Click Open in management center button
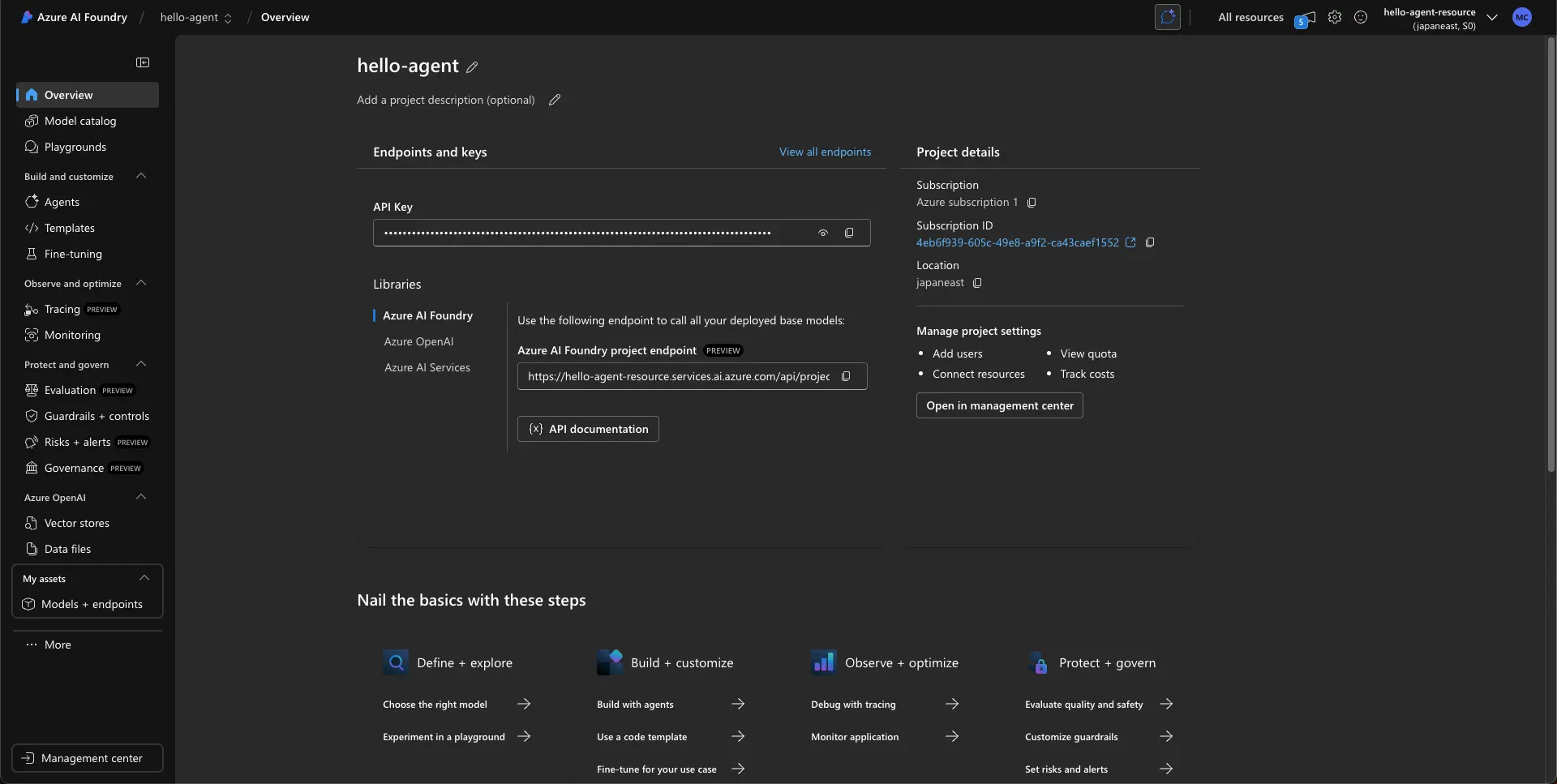The image size is (1557, 784). (999, 405)
